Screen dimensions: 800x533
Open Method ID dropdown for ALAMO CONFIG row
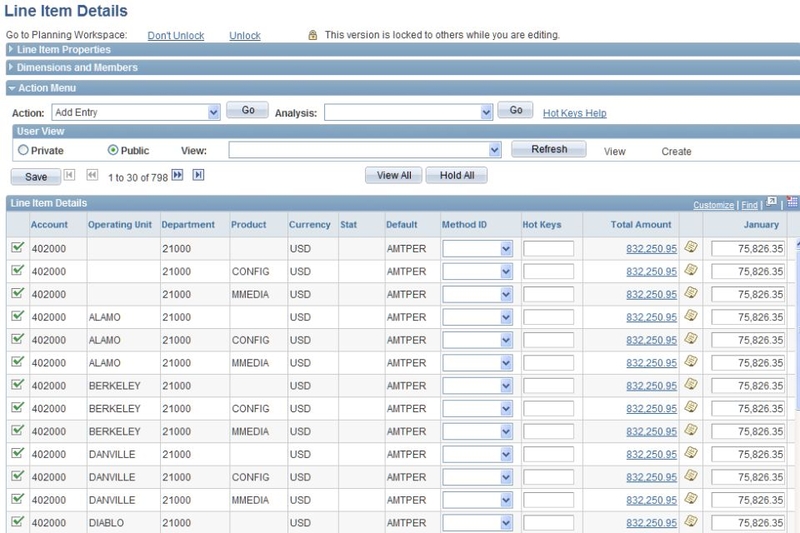pos(477,340)
